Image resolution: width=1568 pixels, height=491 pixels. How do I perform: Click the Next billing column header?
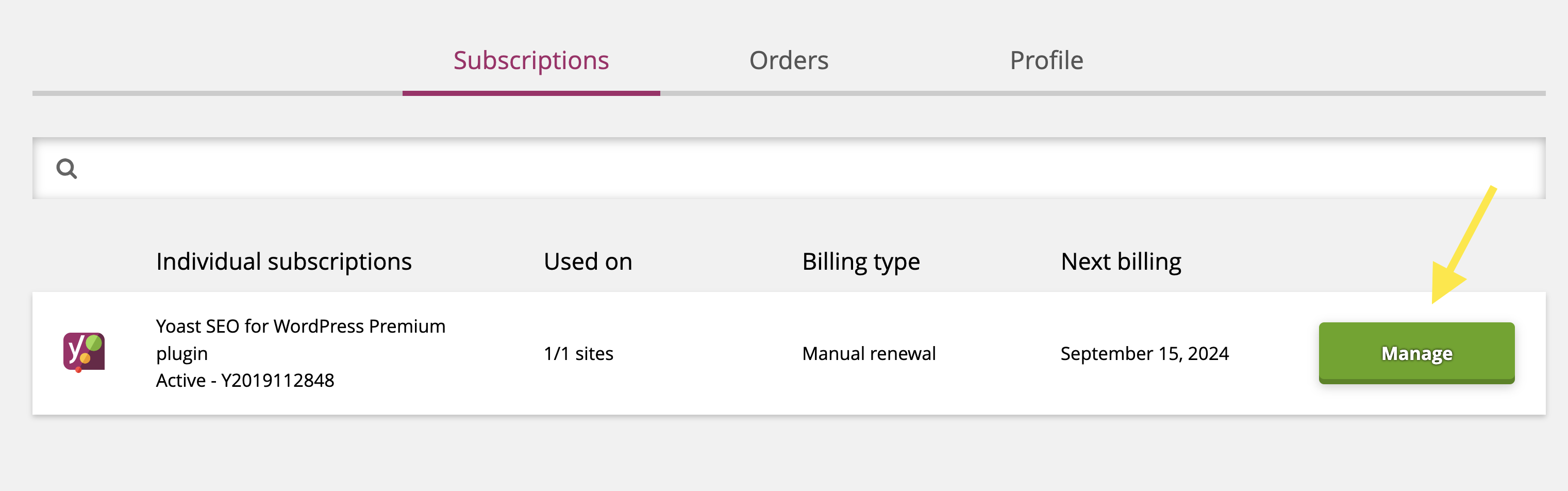(x=1121, y=261)
